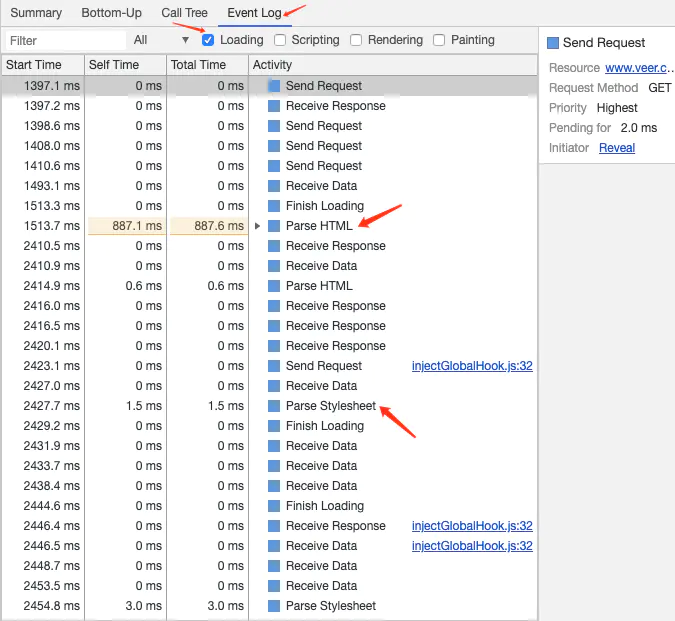The width and height of the screenshot is (675, 621).
Task: Enable the Painting checkbox
Action: [x=439, y=40]
